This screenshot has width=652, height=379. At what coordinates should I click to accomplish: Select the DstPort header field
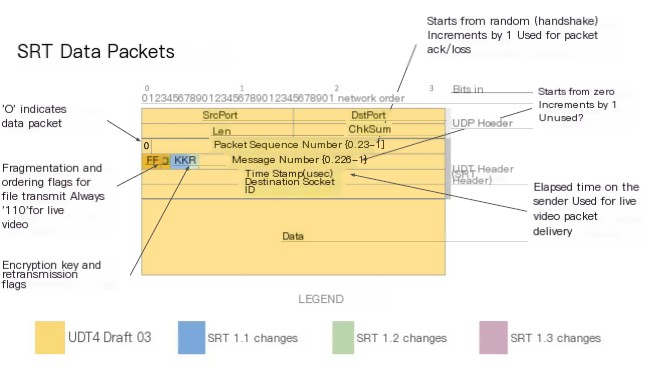click(369, 115)
